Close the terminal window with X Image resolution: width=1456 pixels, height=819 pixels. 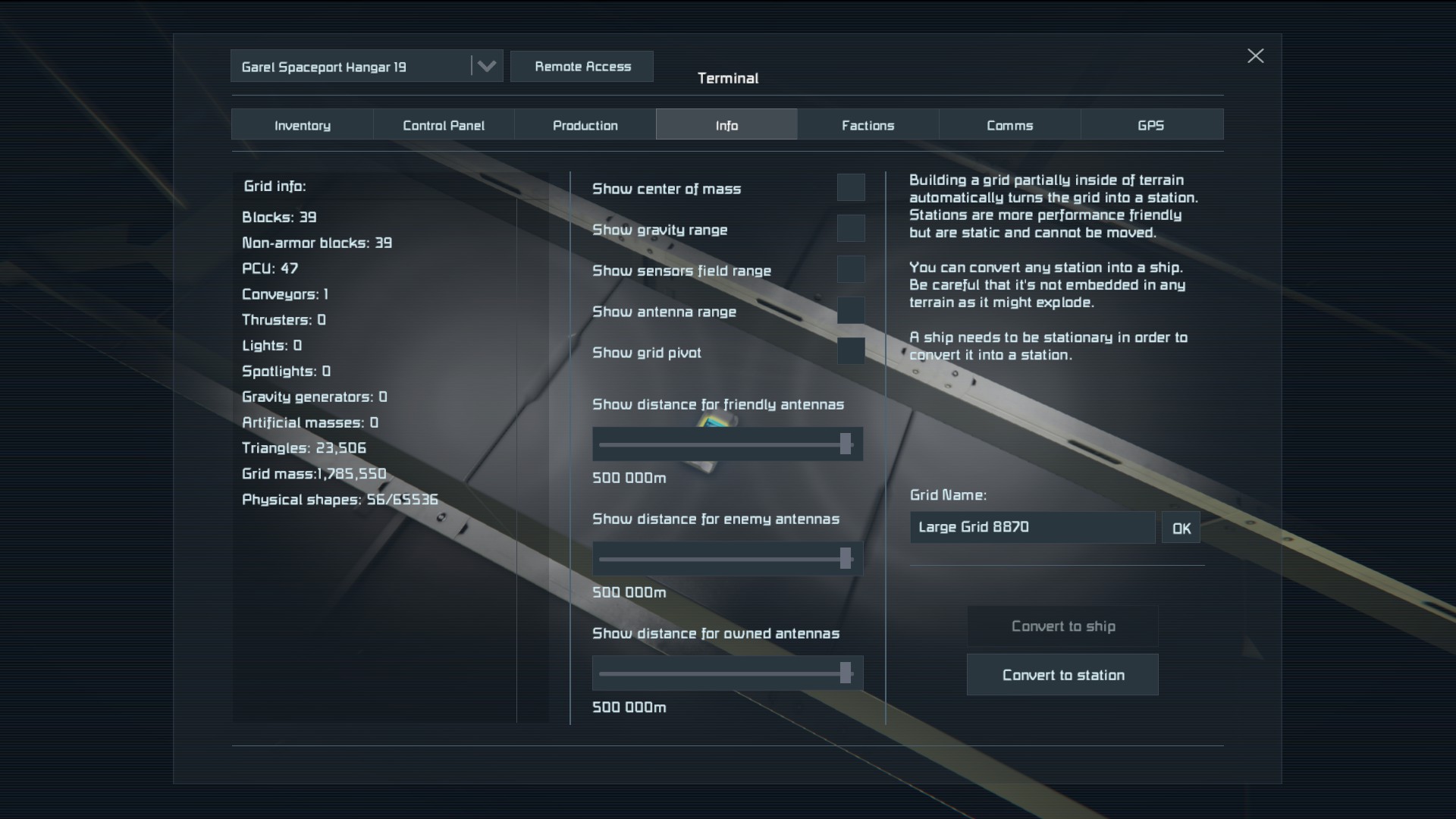point(1255,56)
